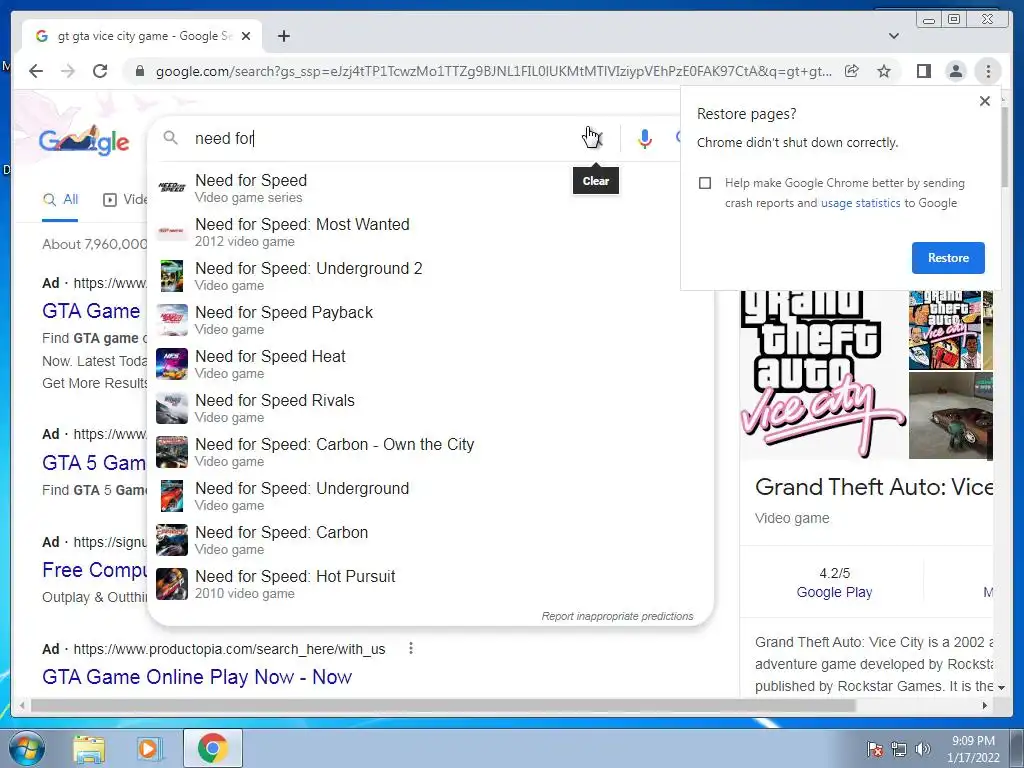
Task: Pick Need for Speed: Carbon - Own the City
Action: [431, 452]
